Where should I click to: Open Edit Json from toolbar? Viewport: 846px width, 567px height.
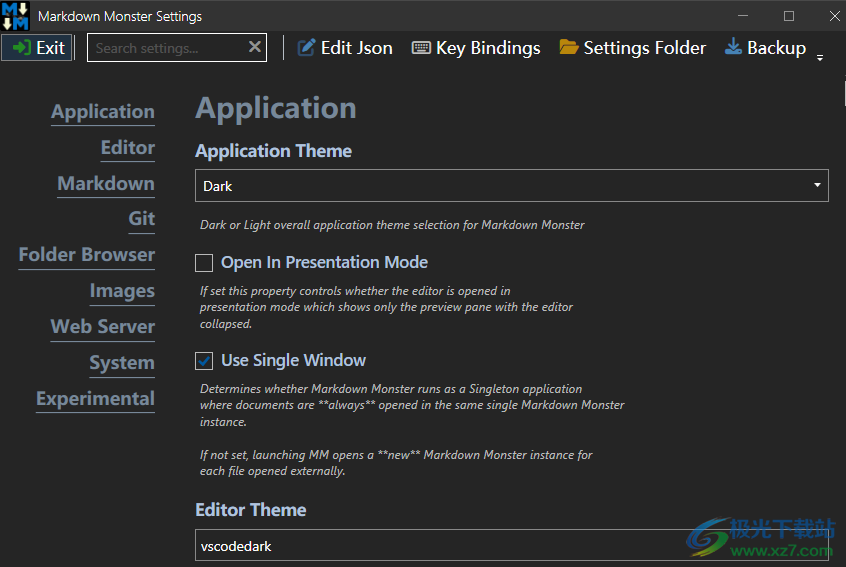[345, 48]
